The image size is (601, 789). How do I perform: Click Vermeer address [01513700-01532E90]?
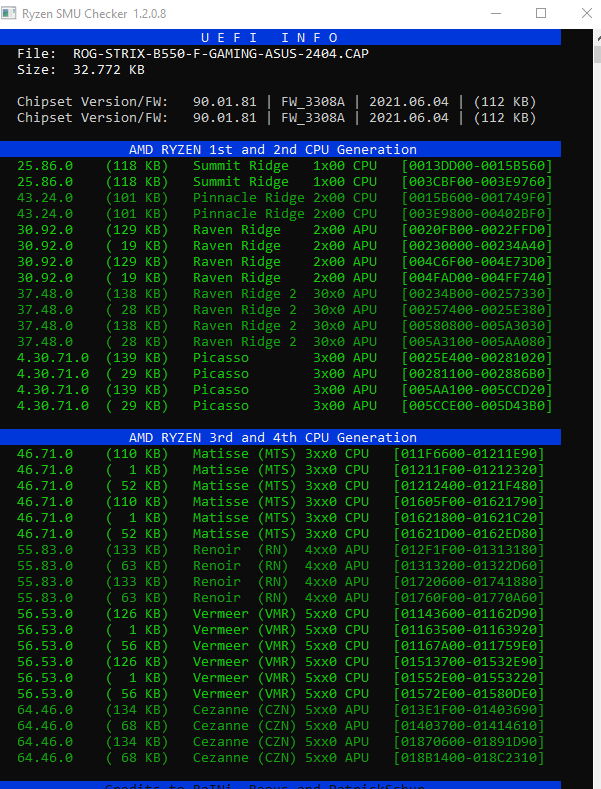point(469,662)
